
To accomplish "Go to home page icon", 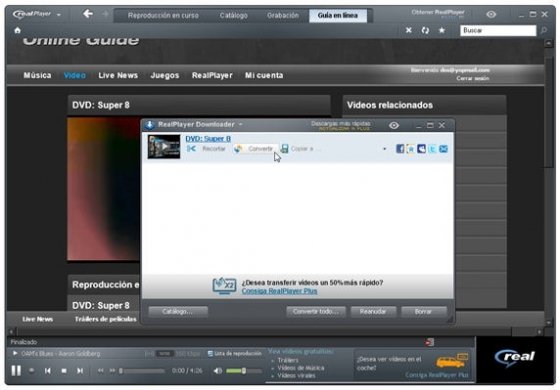I will click(x=18, y=30).
